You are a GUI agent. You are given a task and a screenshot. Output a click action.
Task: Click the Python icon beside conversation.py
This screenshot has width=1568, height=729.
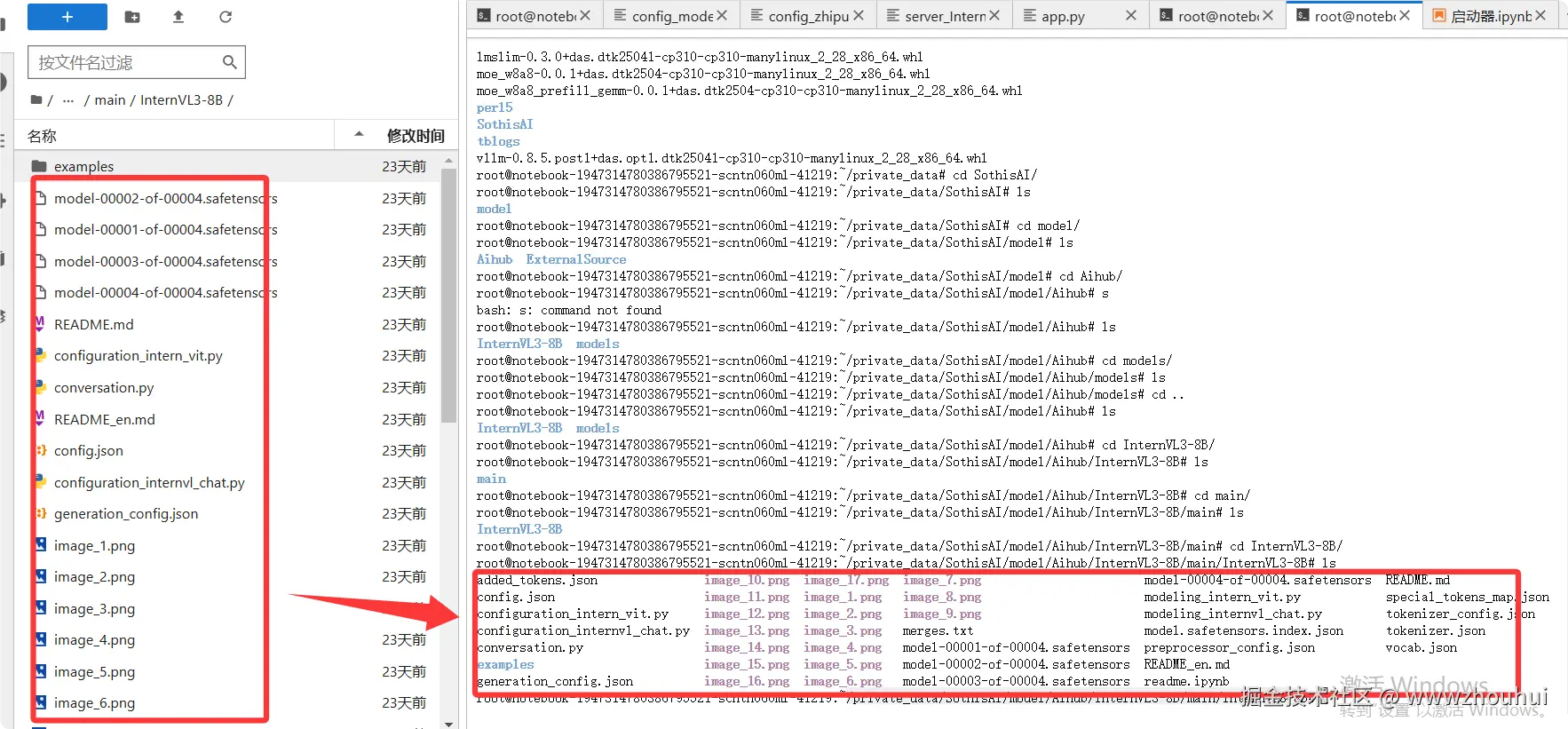pos(39,387)
